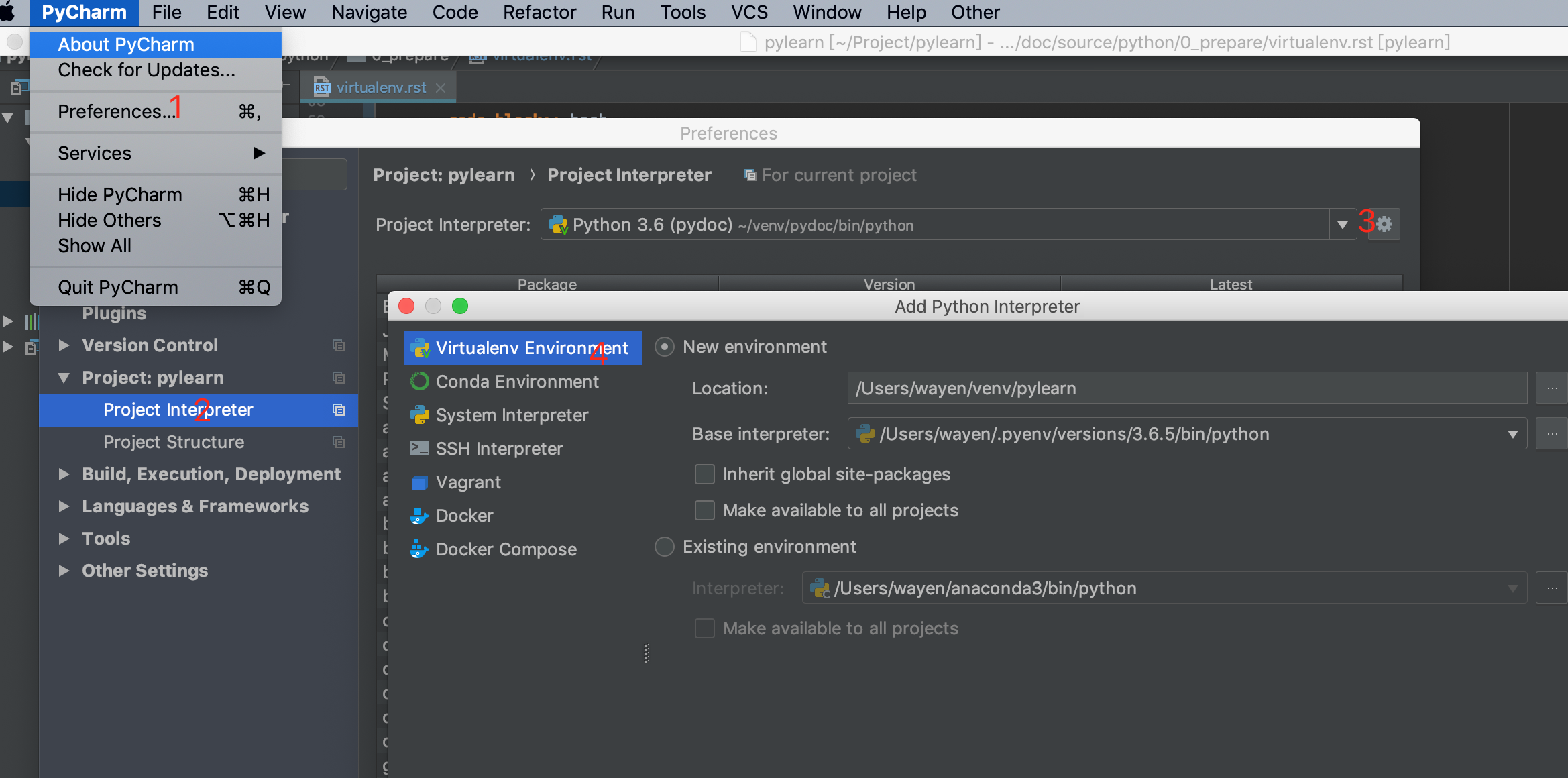Select Project Interpreter in settings tree
1568x778 pixels.
click(x=199, y=410)
